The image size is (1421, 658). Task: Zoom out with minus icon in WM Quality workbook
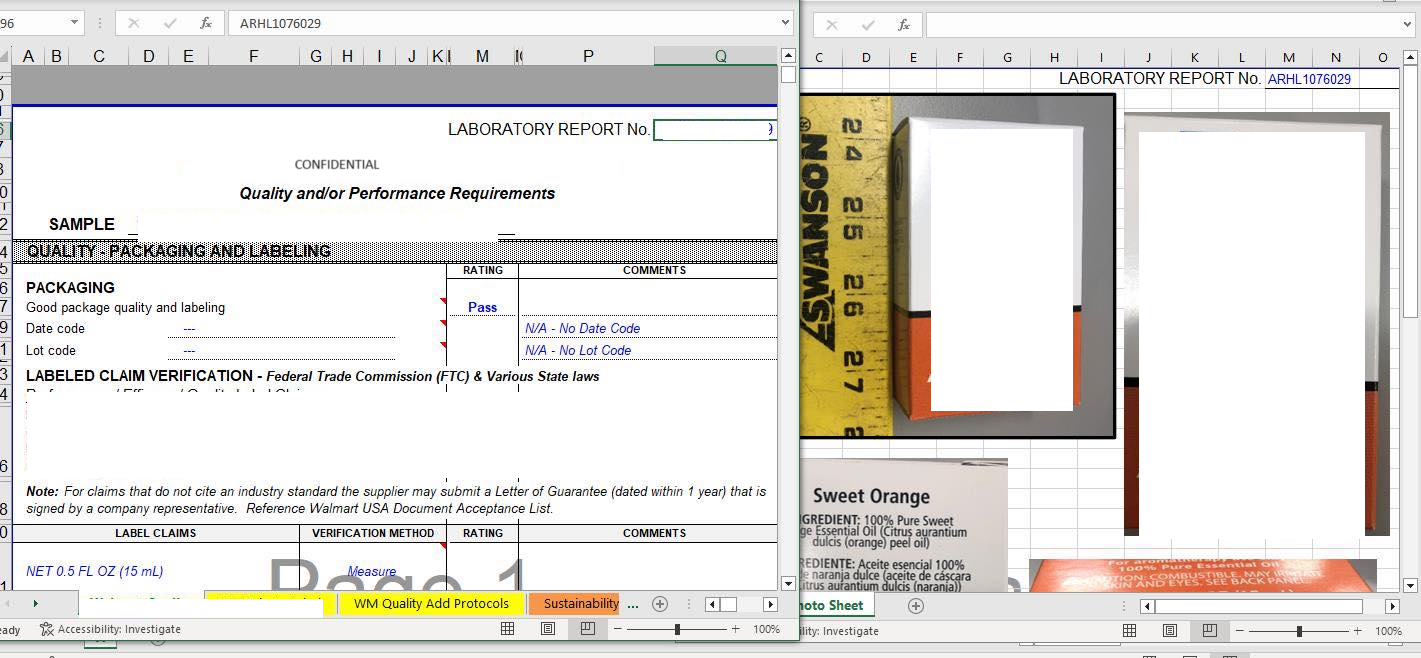[x=618, y=629]
